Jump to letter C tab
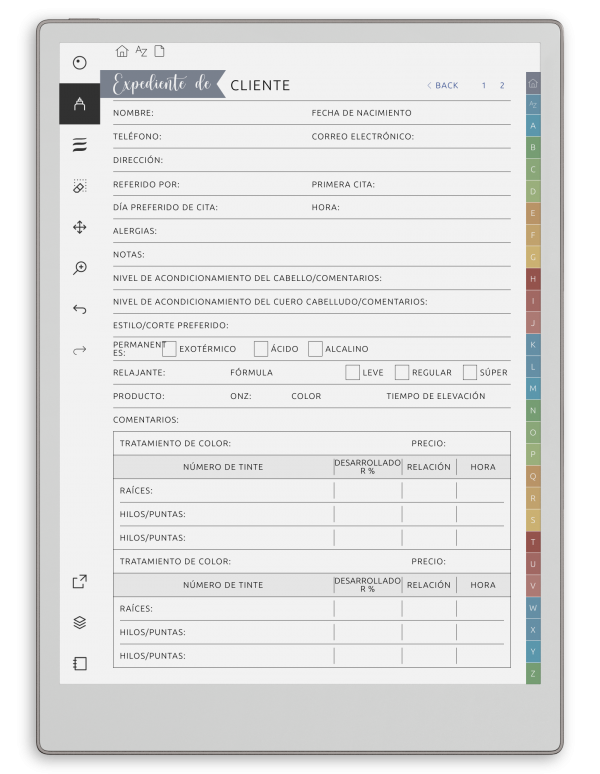Image resolution: width=600 pixels, height=774 pixels. point(533,169)
